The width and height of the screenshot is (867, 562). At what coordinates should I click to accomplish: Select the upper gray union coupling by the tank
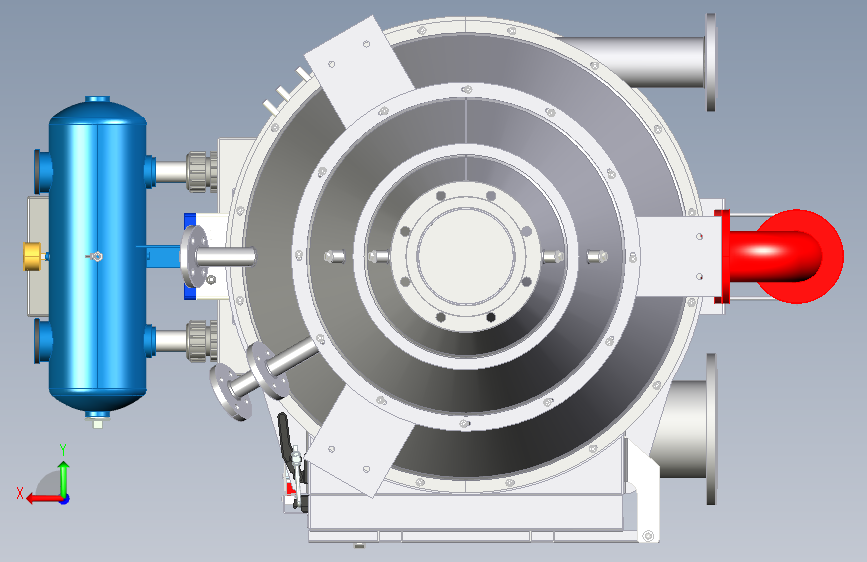(201, 171)
